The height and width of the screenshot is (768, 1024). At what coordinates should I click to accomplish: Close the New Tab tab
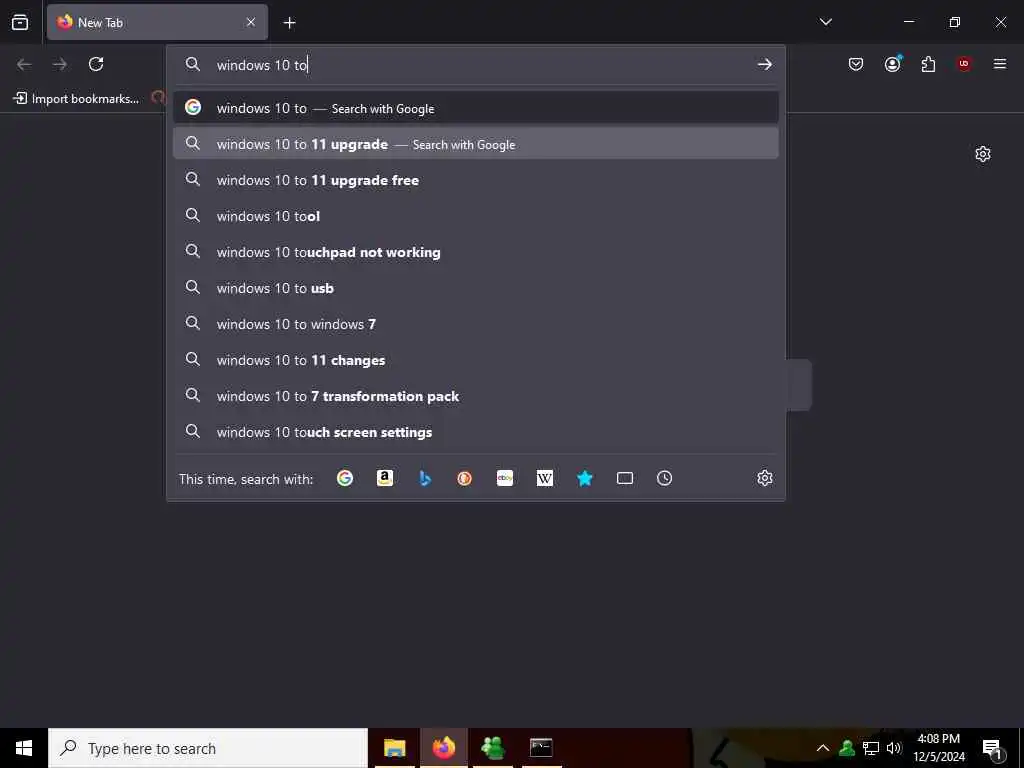(x=251, y=22)
